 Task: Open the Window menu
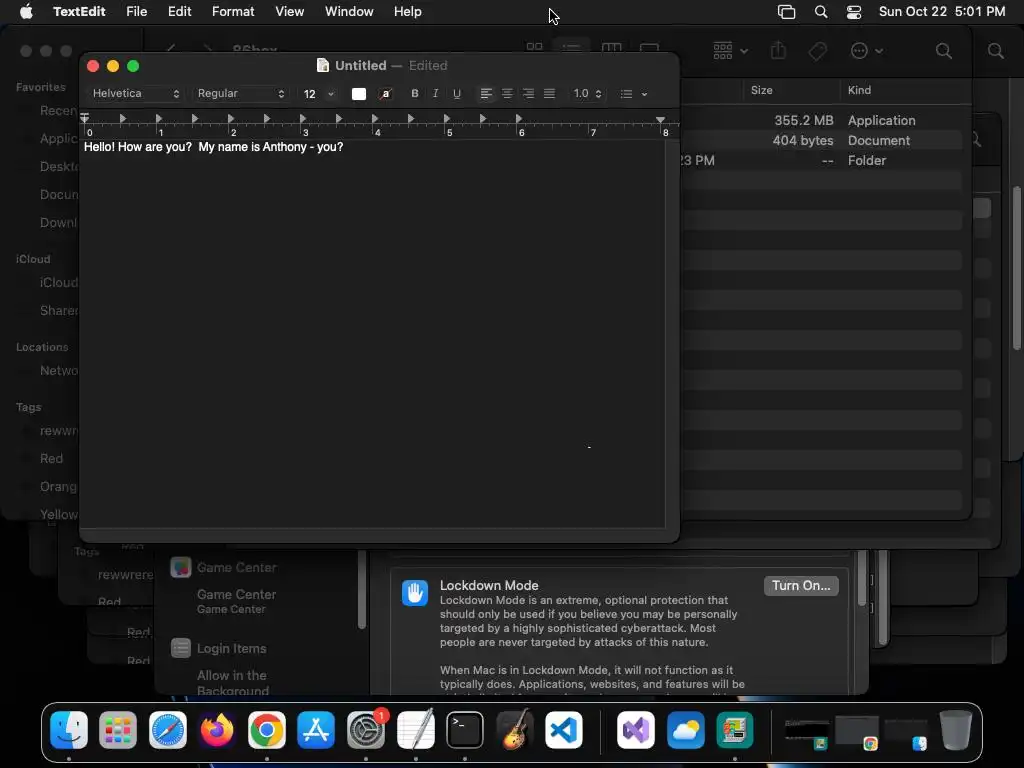[x=349, y=12]
